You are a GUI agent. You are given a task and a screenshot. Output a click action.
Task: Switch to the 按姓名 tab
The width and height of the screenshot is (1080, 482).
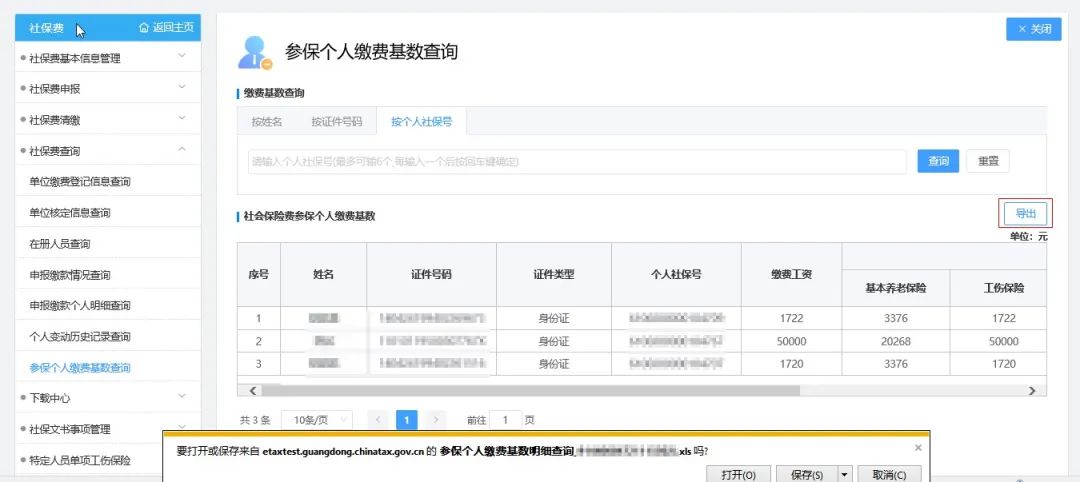point(267,122)
